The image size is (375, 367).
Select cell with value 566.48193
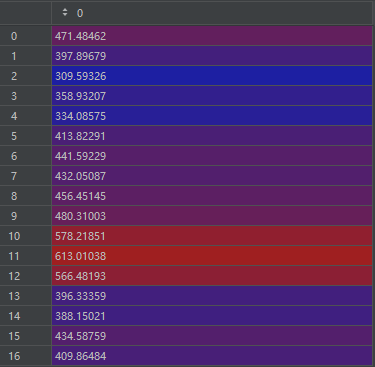(x=212, y=276)
